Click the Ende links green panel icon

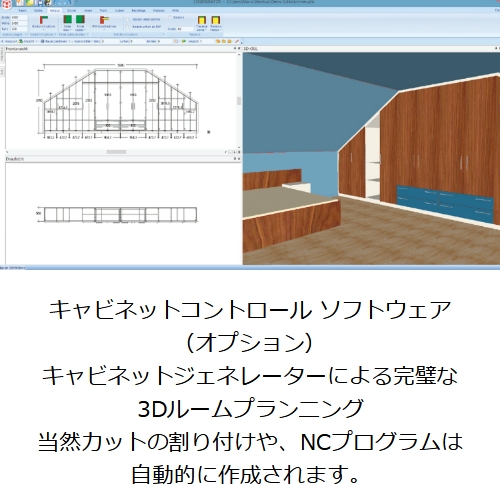click(x=68, y=19)
